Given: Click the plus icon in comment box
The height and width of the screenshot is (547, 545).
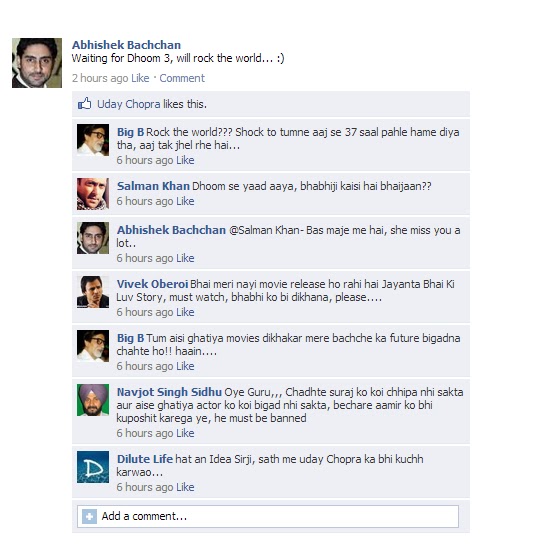Looking at the screenshot, I should pyautogui.click(x=89, y=516).
